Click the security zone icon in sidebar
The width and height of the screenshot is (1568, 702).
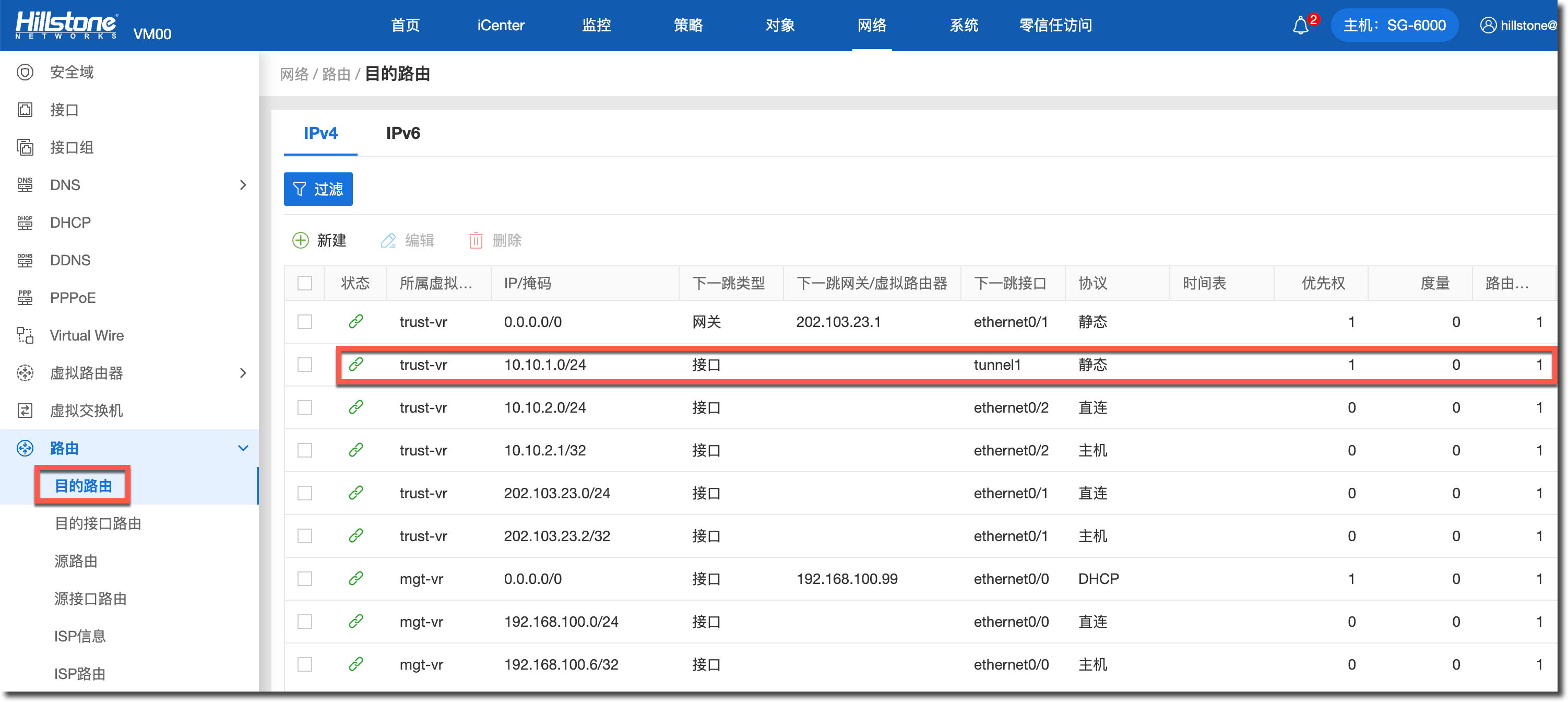click(x=25, y=73)
